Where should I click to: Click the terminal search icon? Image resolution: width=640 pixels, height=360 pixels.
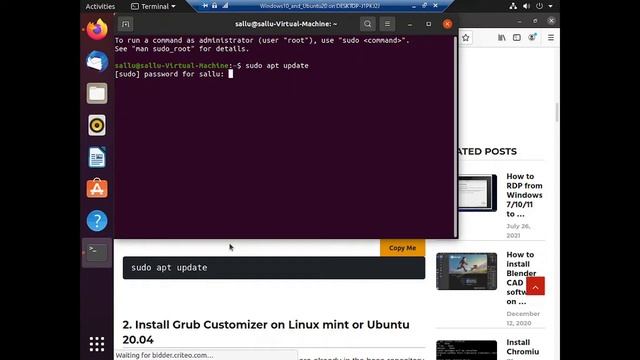367,24
